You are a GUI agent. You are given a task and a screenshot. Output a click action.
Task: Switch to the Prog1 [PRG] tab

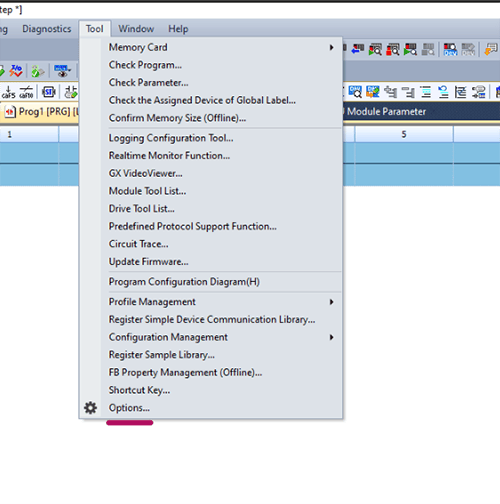pyautogui.click(x=40, y=112)
